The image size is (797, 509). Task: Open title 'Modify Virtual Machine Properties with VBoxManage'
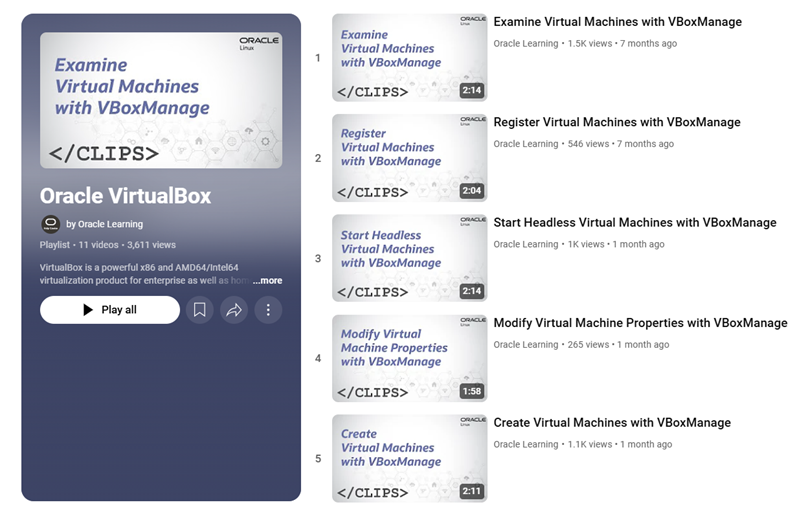[x=640, y=323]
